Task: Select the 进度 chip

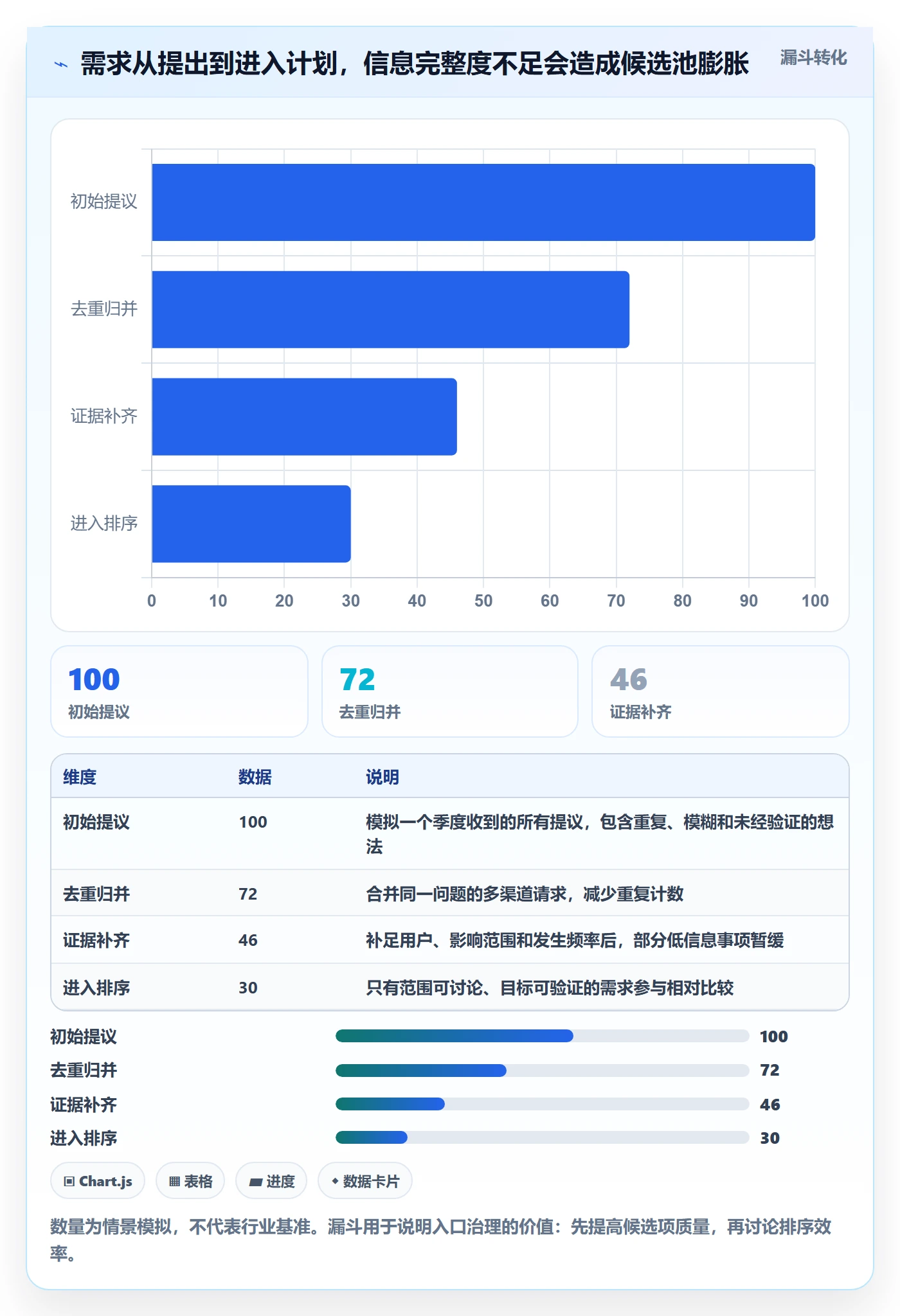Action: 271,1181
